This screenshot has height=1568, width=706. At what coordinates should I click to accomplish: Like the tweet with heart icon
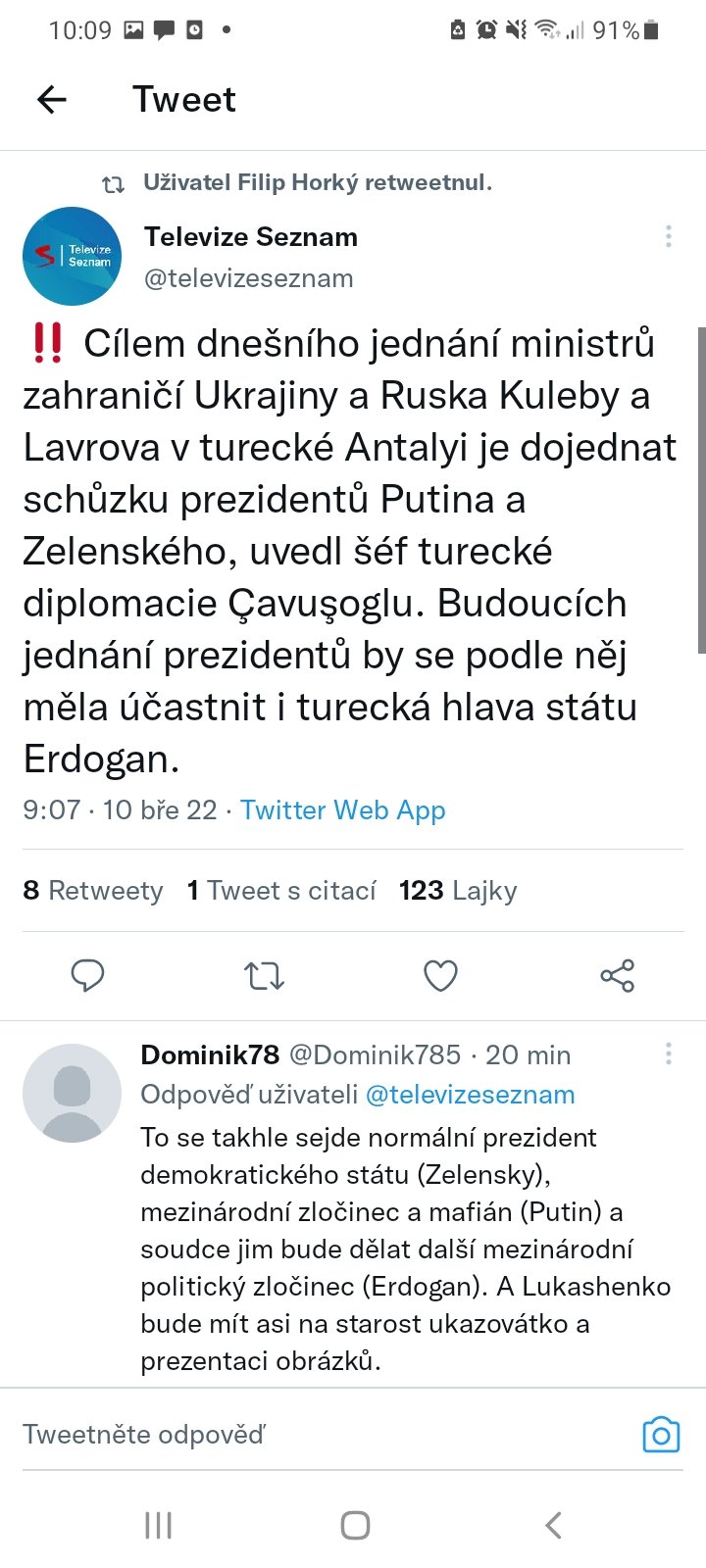[440, 975]
